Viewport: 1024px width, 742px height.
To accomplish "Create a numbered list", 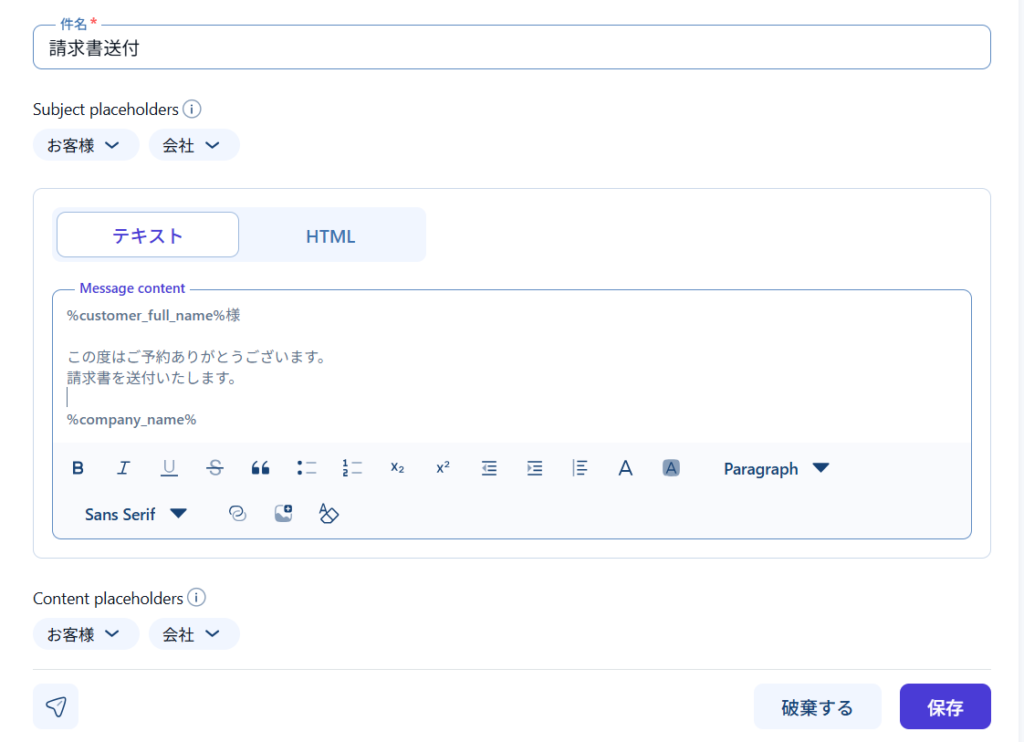I will [352, 468].
